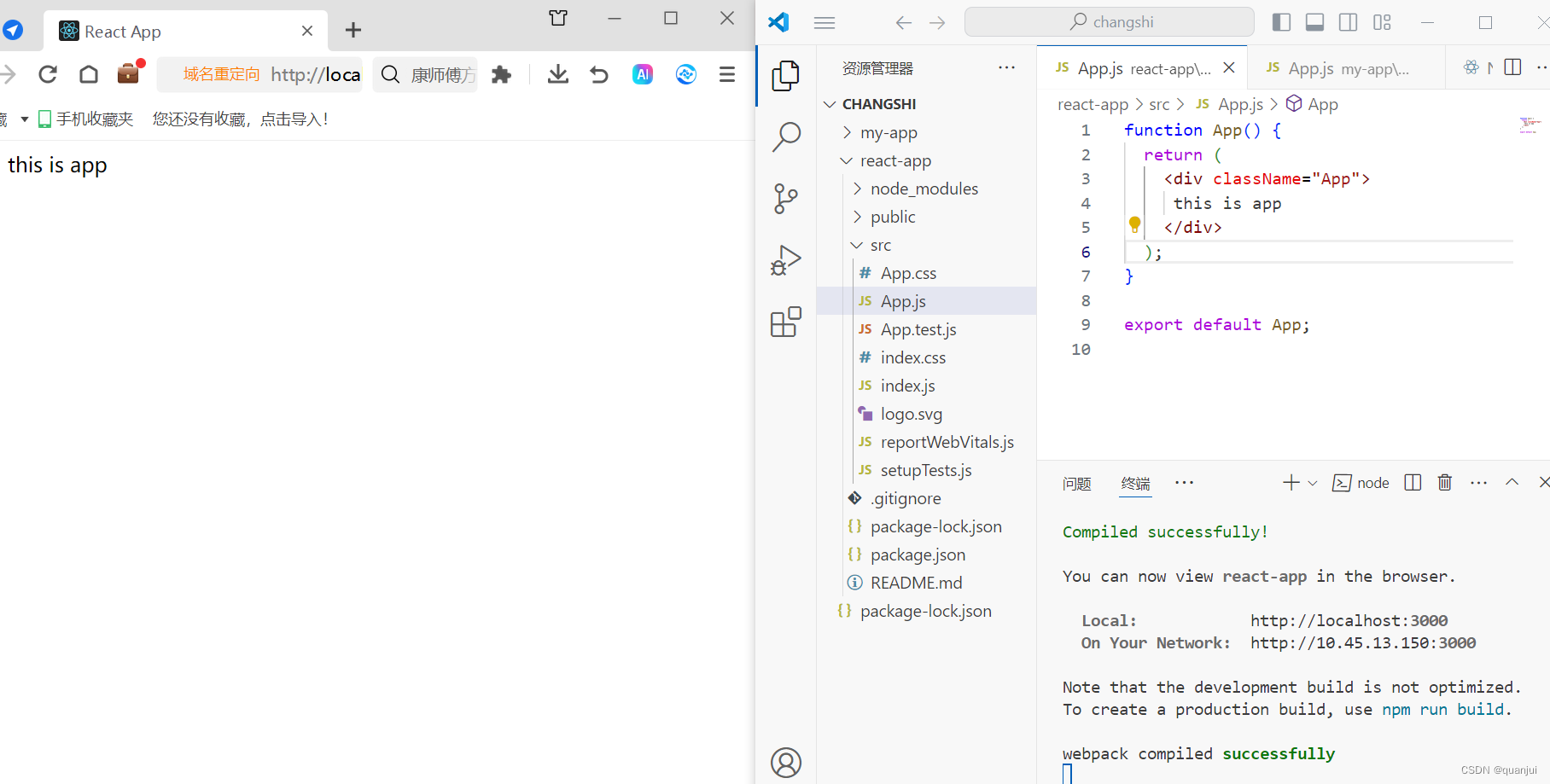Go forward in VS Code navigation history
Screen dimensions: 1550x784
point(937,23)
